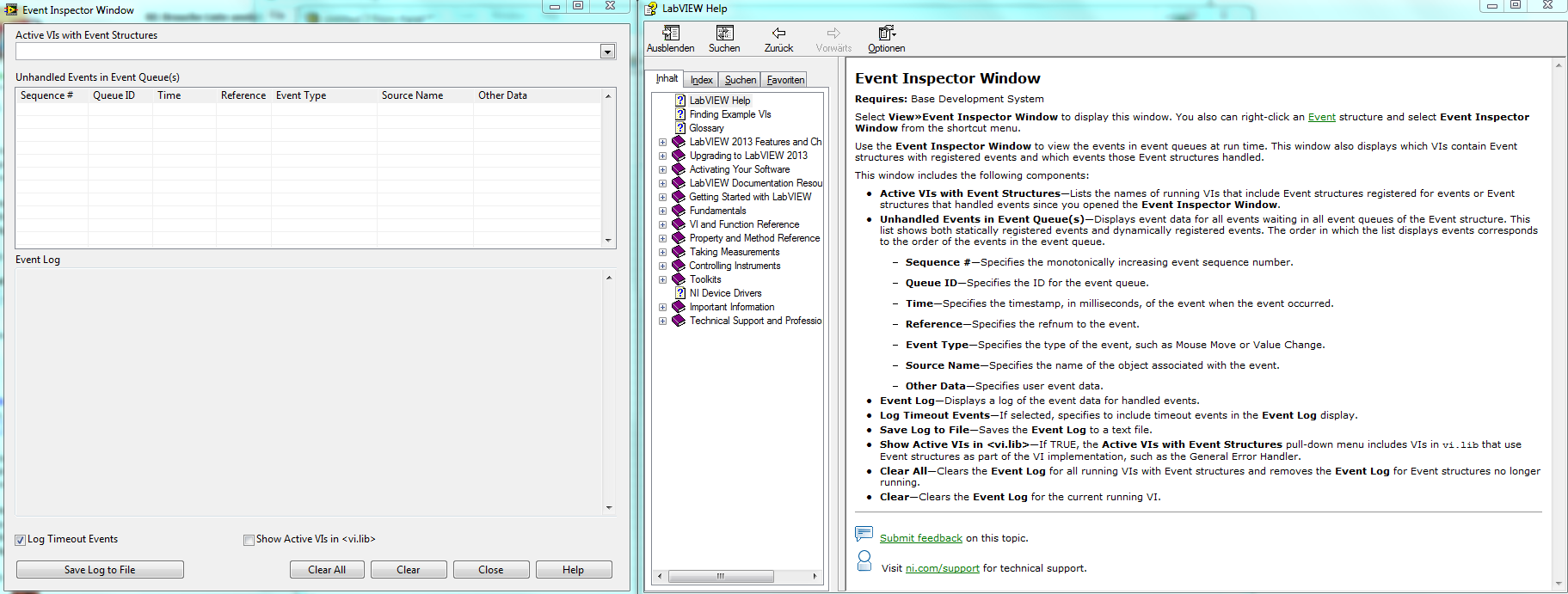Click the Toolkits book icon

679,279
